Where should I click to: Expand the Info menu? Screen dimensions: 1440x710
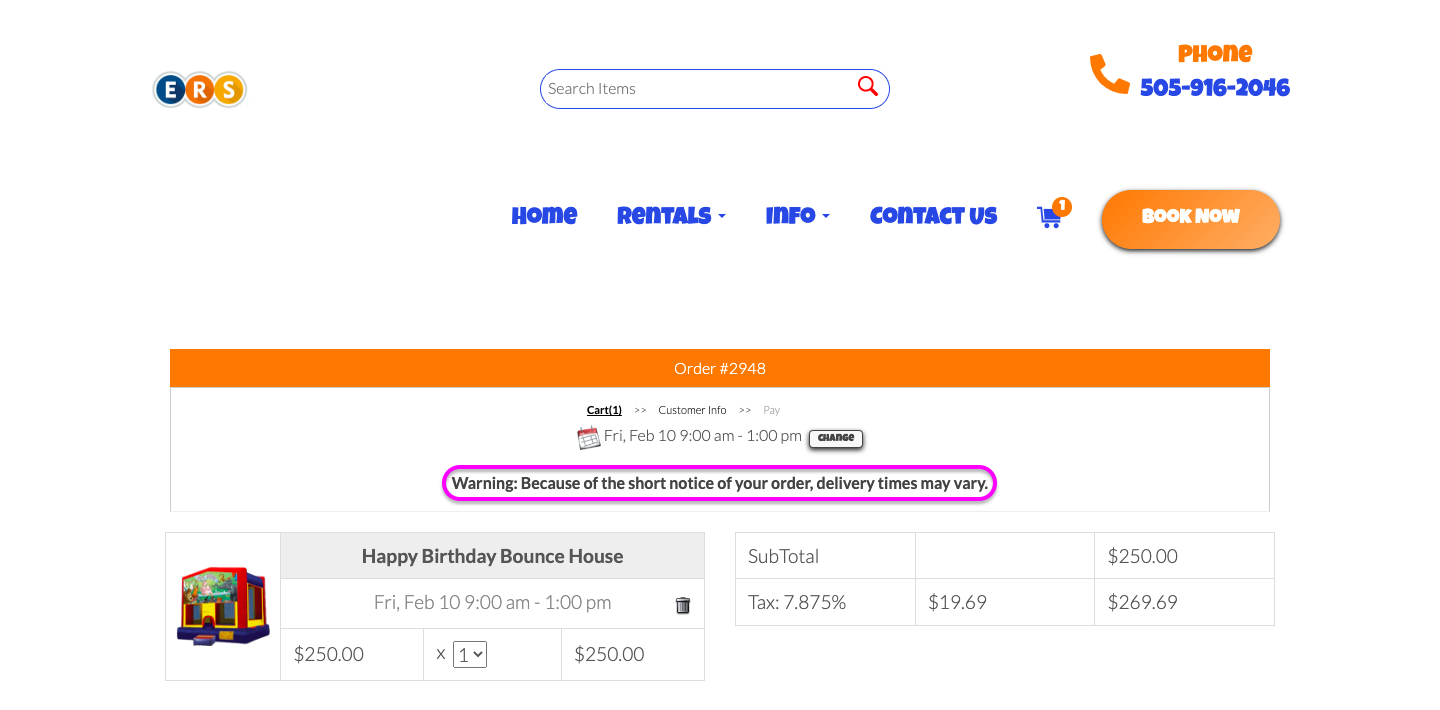pyautogui.click(x=797, y=216)
